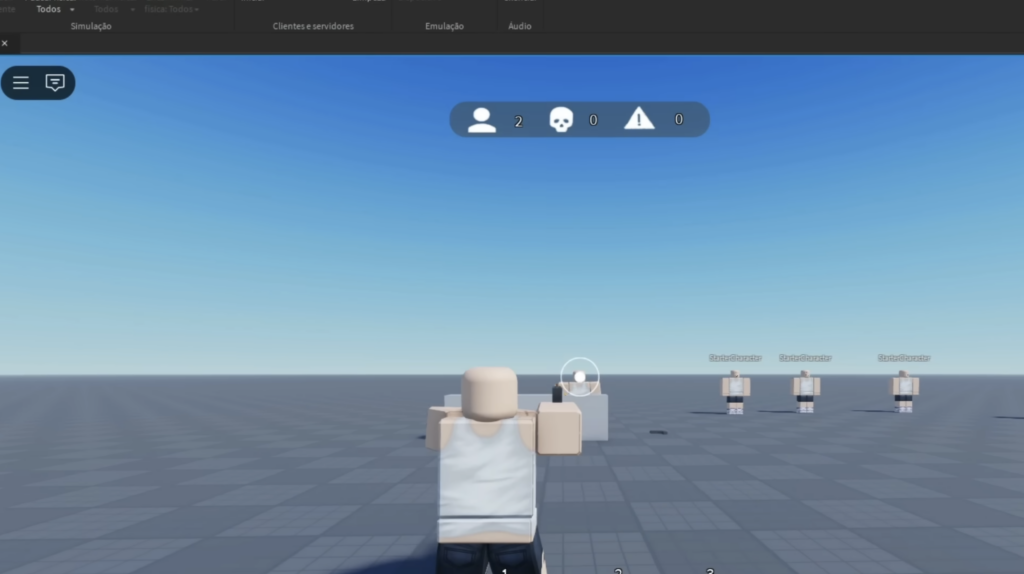Click the foreground player character's head
This screenshot has height=574, width=1024.
pyautogui.click(x=489, y=394)
